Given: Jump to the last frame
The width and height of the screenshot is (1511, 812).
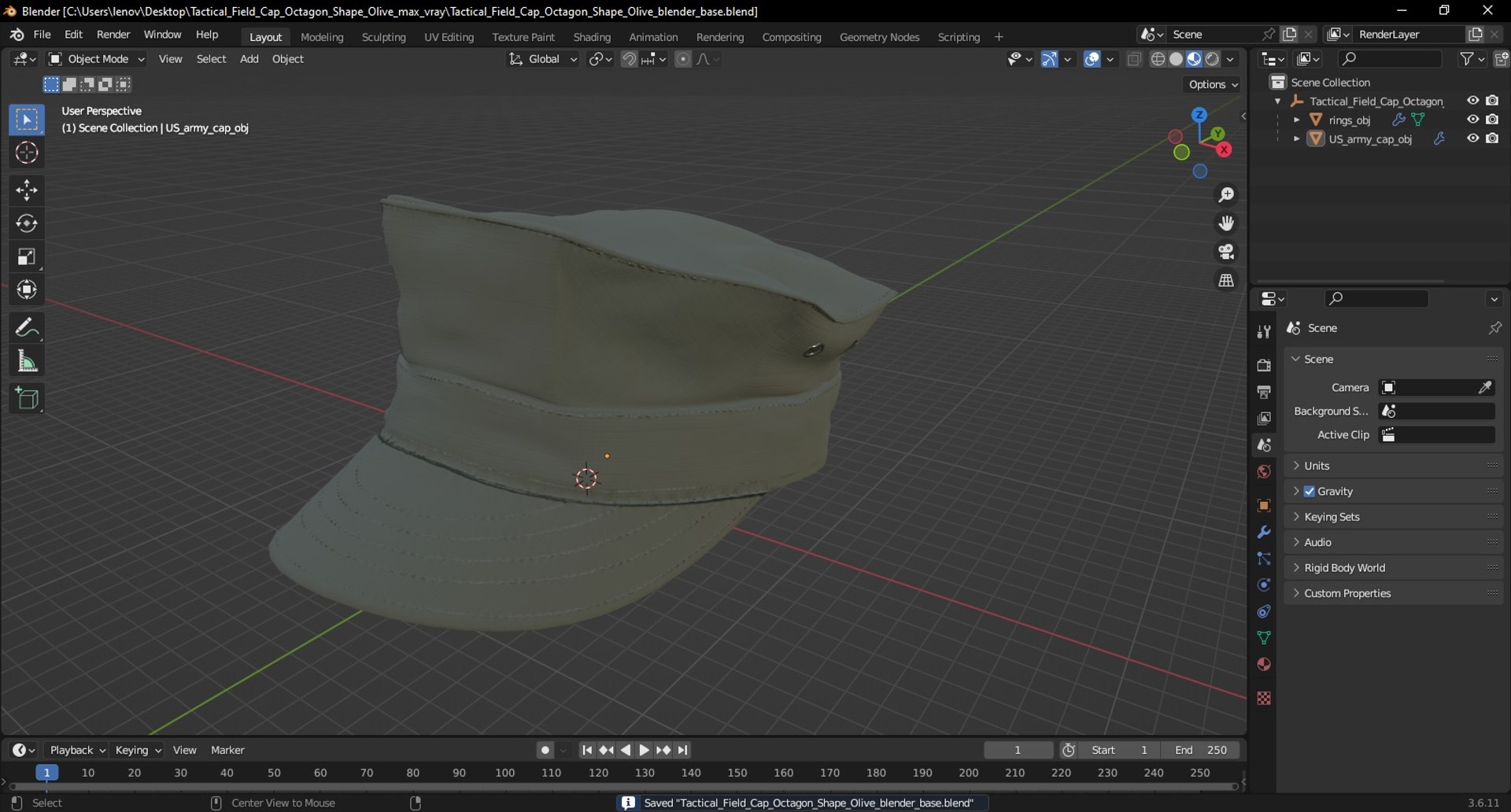Looking at the screenshot, I should [x=682, y=751].
